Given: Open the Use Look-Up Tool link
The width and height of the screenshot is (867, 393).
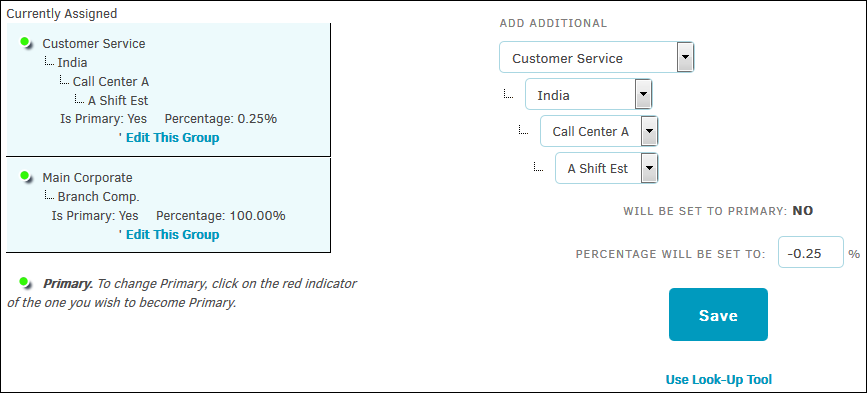Looking at the screenshot, I should click(718, 380).
